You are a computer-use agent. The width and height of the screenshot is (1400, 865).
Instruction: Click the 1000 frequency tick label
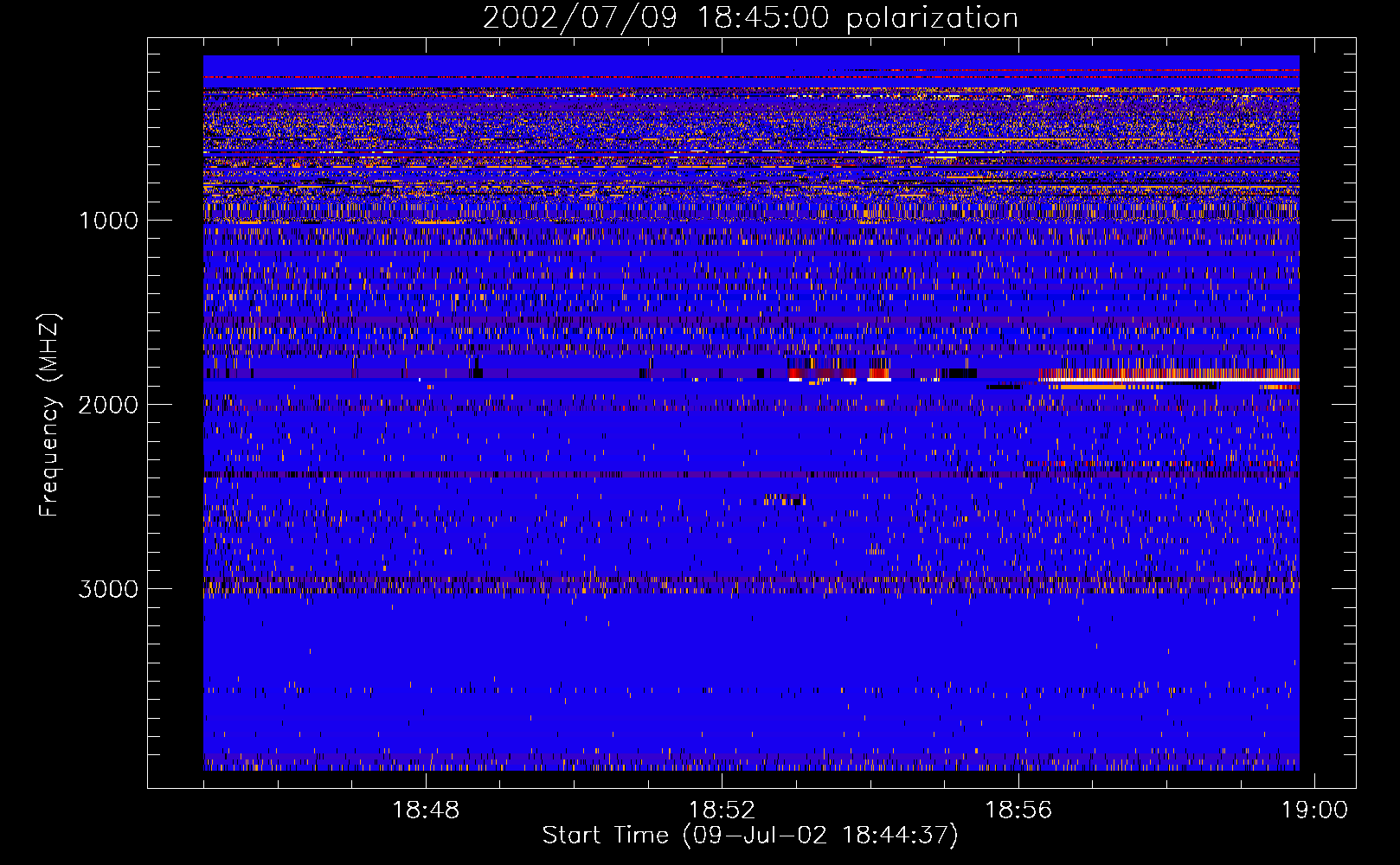108,221
